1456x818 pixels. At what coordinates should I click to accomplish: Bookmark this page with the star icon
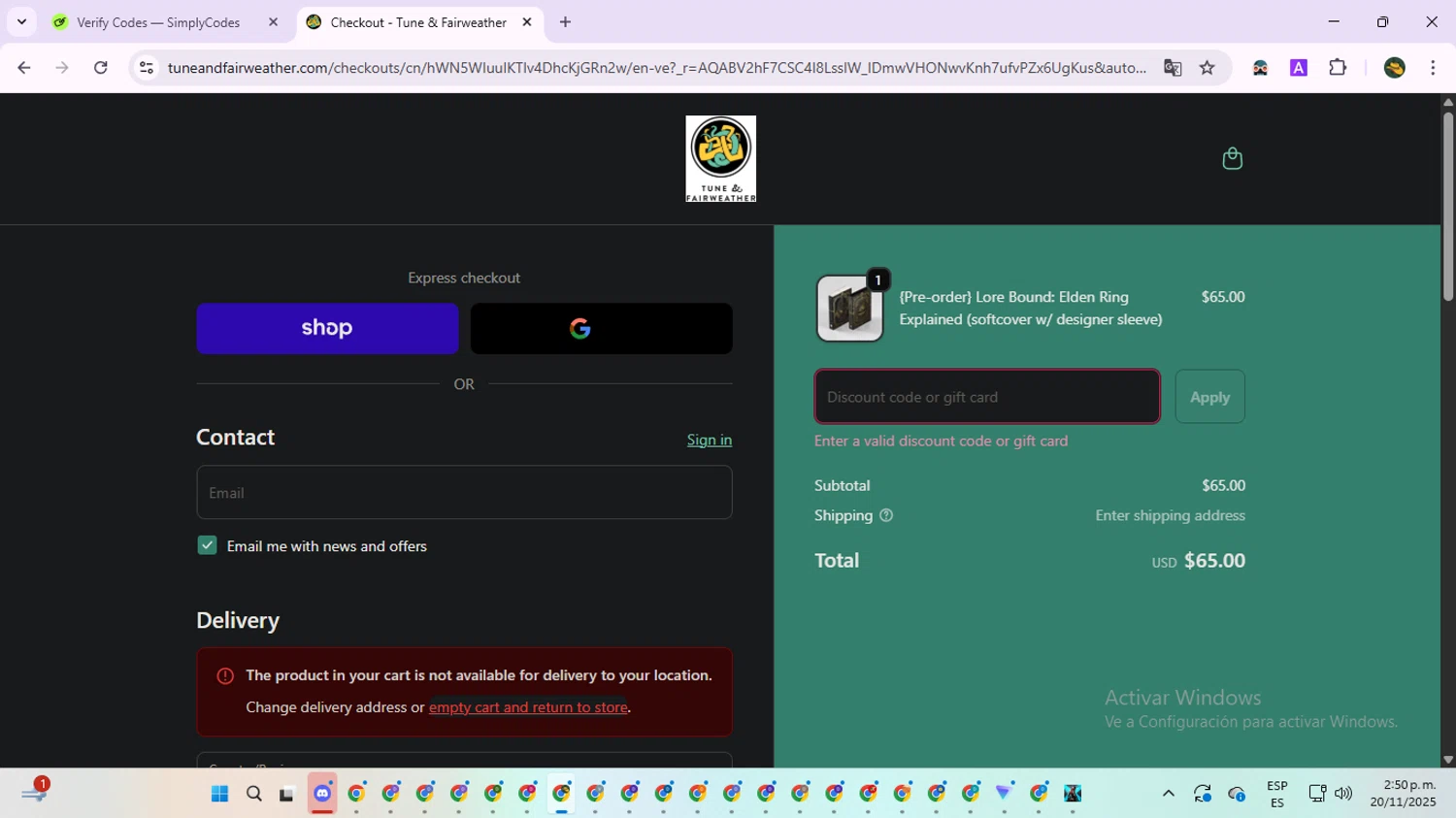(x=1207, y=68)
